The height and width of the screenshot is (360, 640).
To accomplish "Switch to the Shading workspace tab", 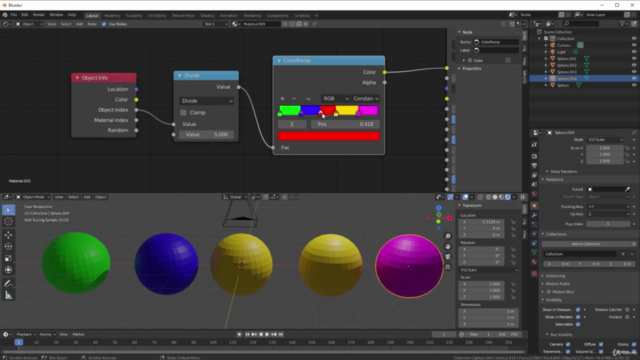I will pos(207,16).
